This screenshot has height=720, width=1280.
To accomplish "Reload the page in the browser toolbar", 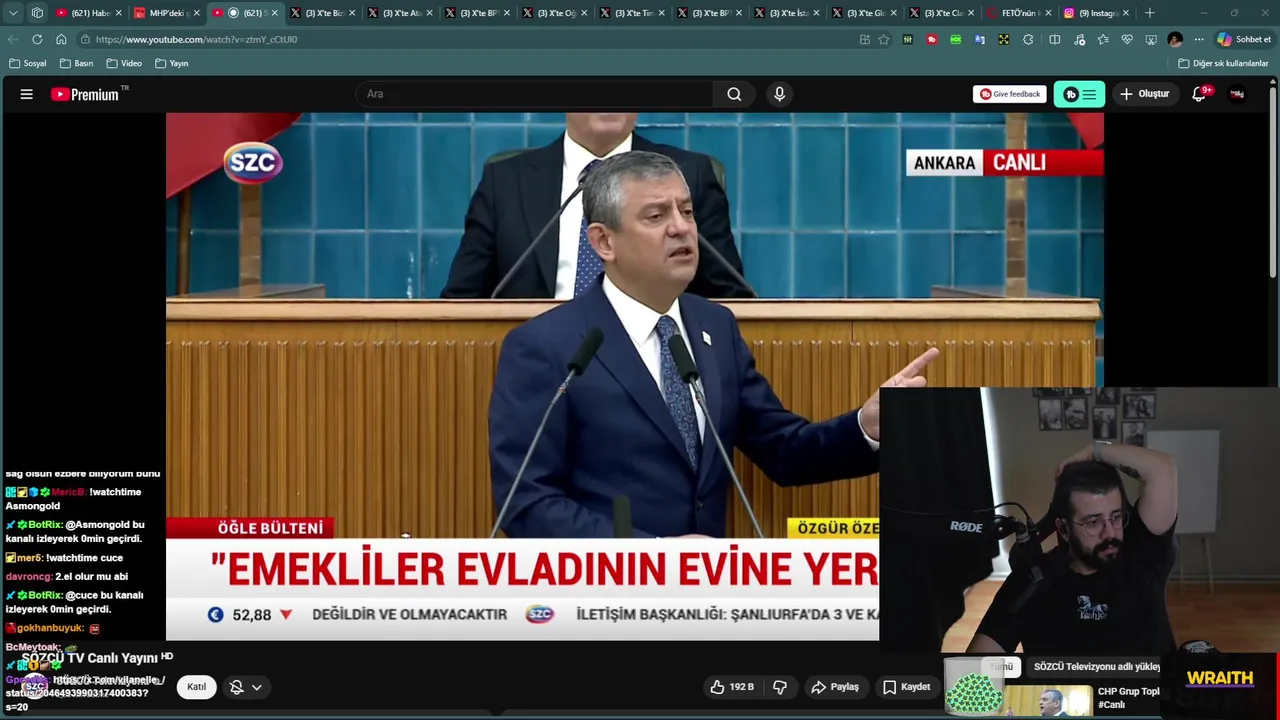I will 37,39.
